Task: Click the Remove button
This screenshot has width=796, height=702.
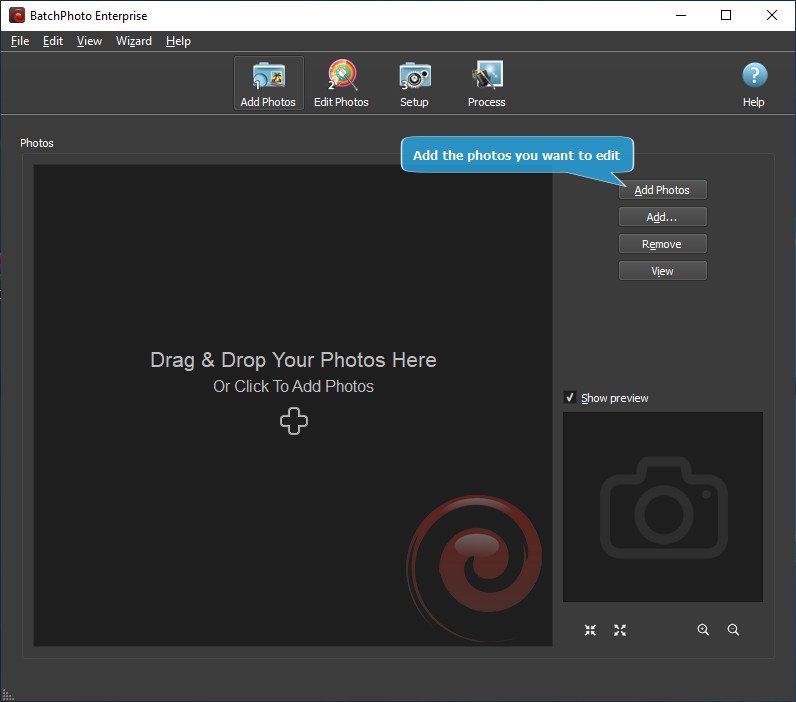Action: 662,244
